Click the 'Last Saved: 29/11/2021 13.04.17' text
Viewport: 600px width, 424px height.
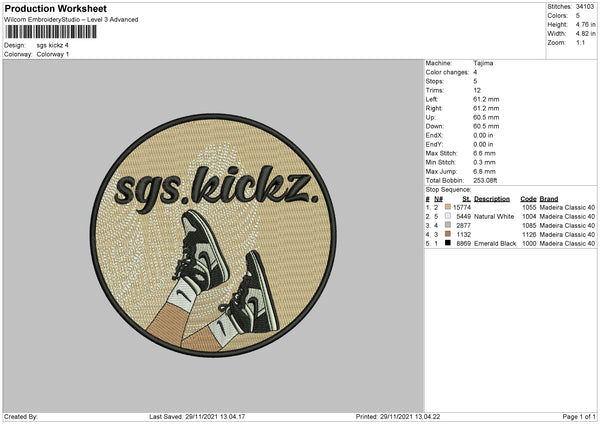click(197, 417)
